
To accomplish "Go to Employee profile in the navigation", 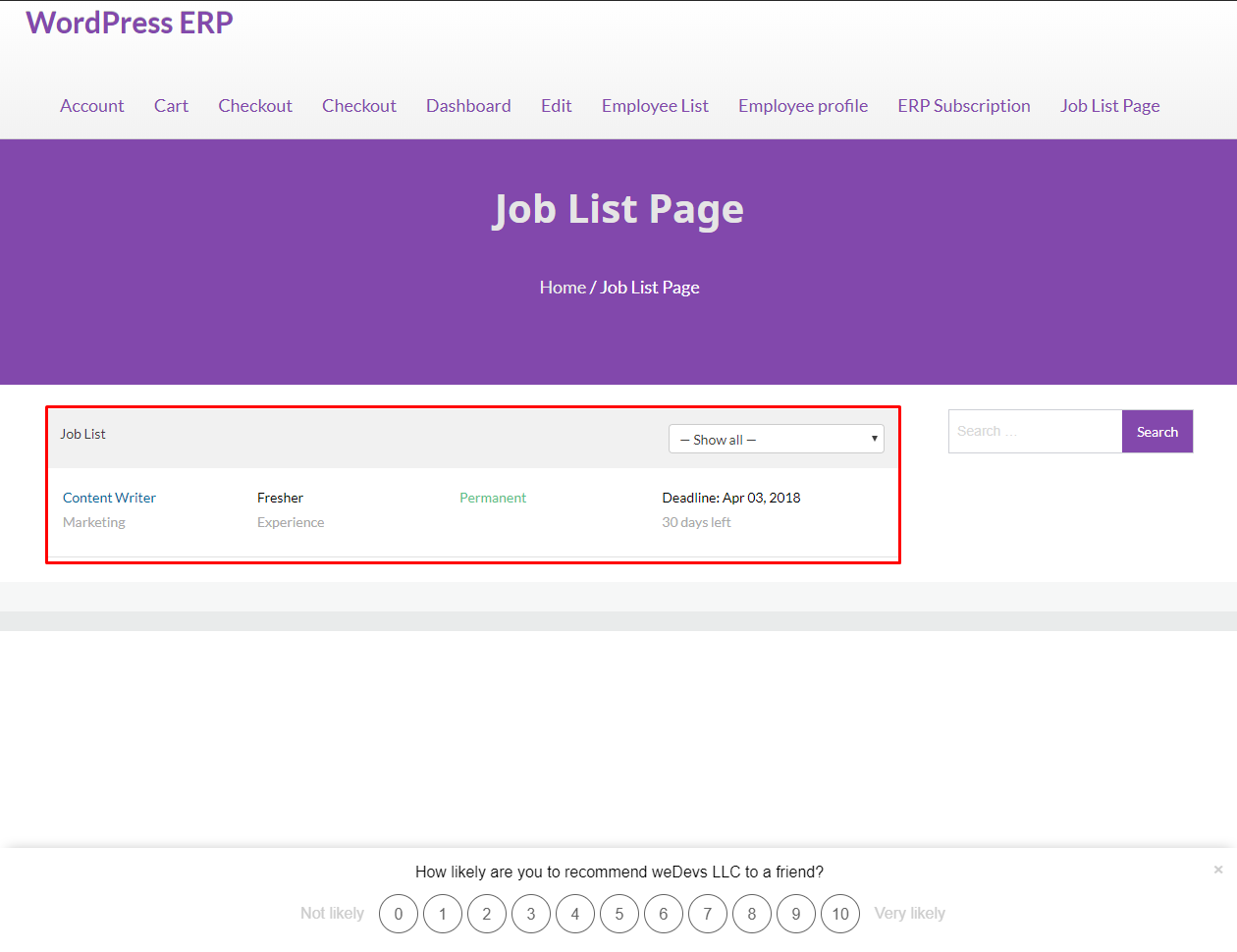I will pos(803,106).
